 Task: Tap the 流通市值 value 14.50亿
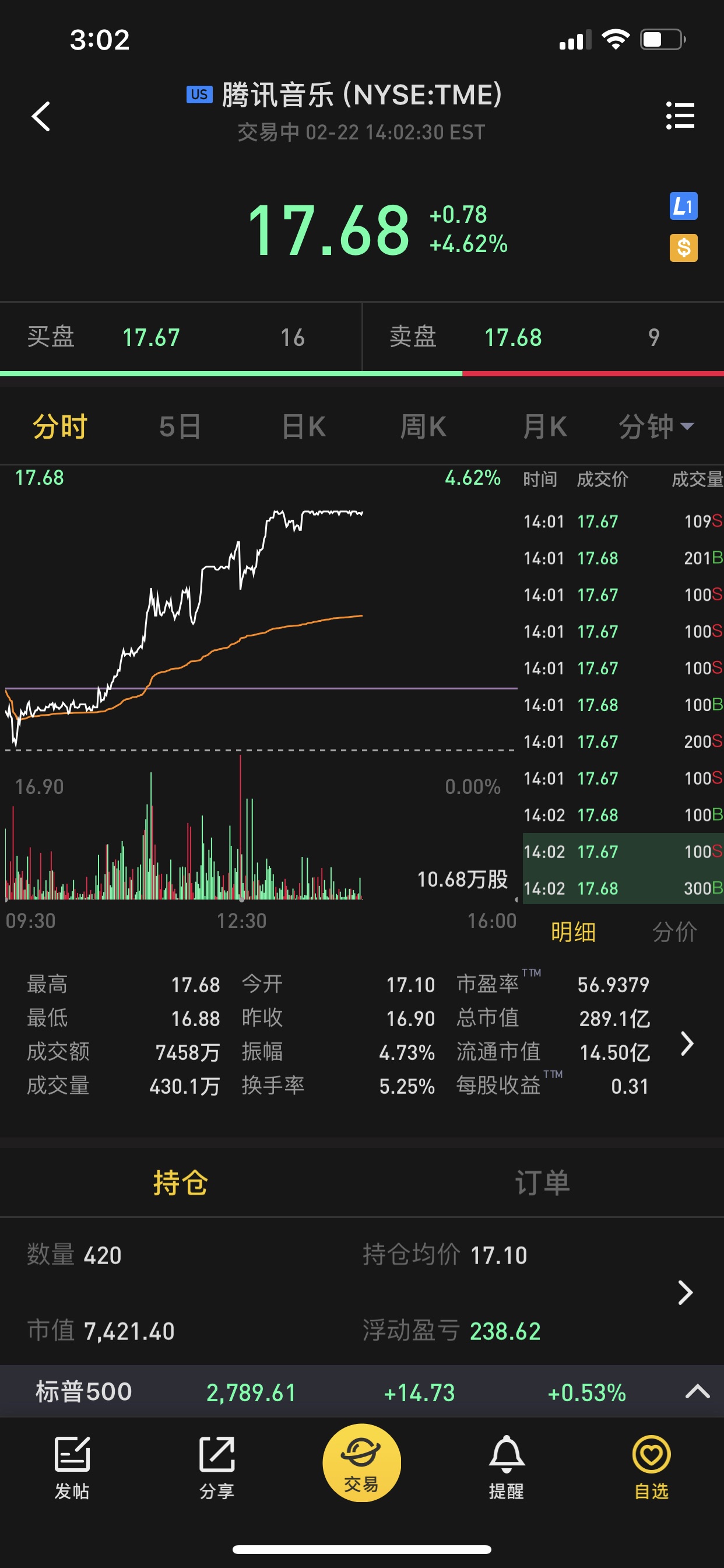pos(614,1052)
